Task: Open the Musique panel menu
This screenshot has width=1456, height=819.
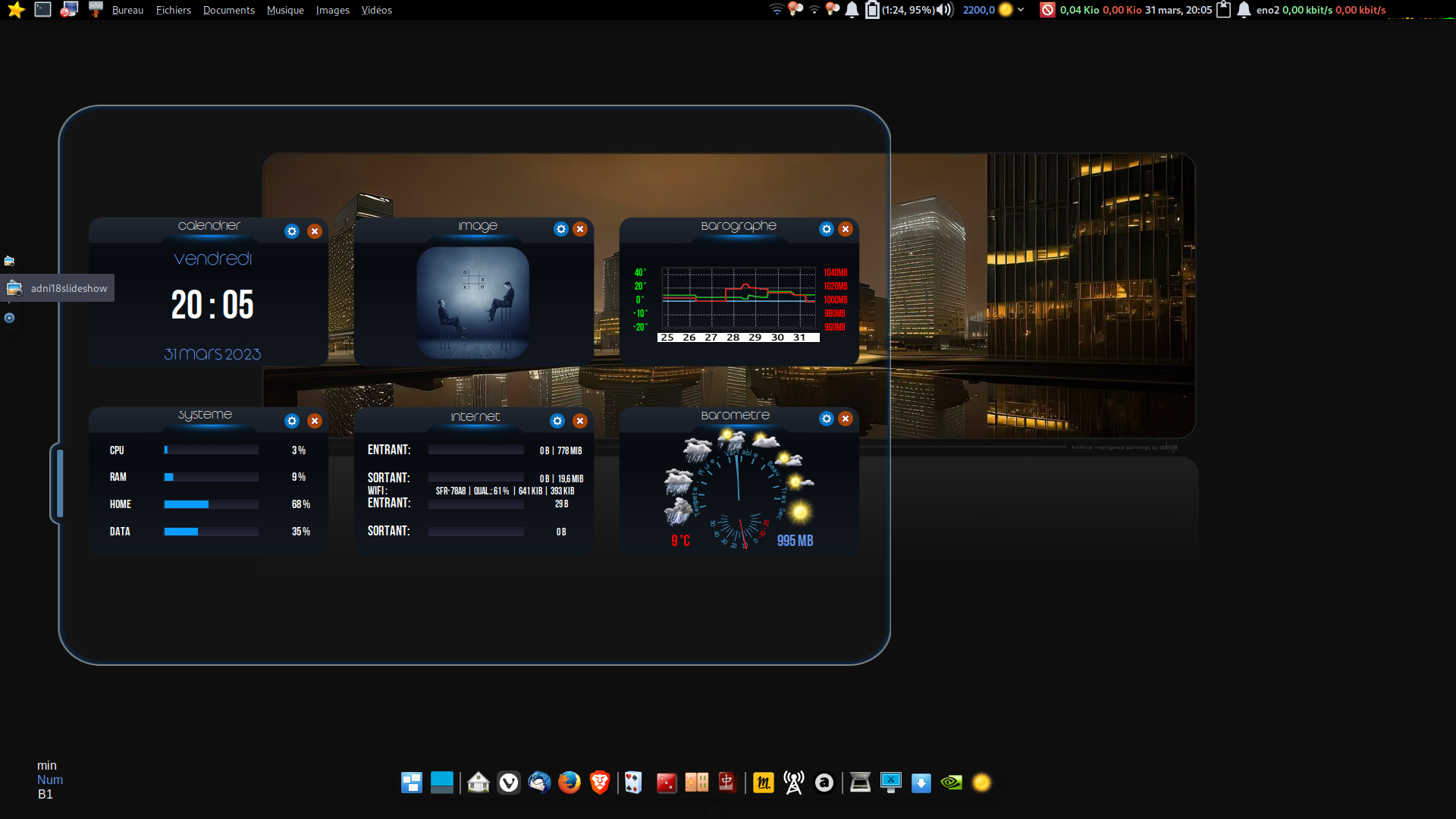Action: [x=285, y=10]
